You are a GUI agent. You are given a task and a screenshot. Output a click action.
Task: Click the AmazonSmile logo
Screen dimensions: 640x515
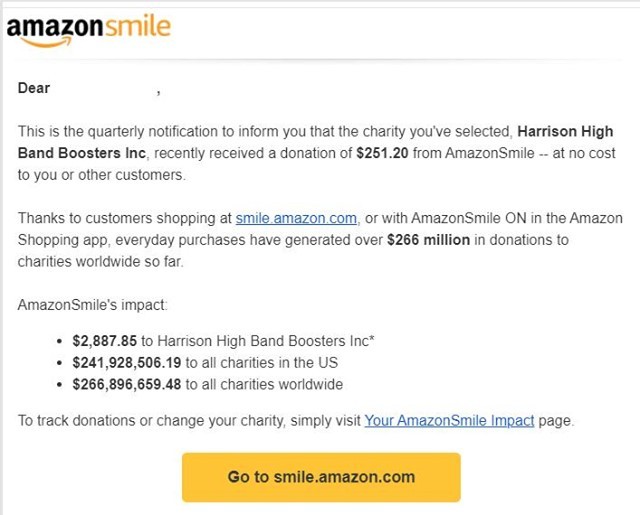point(89,31)
